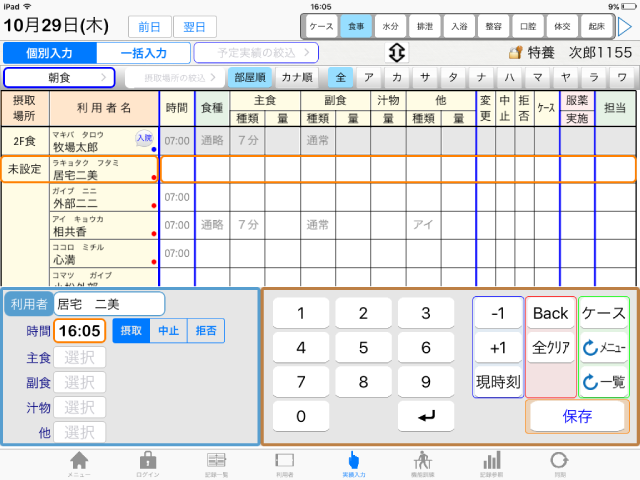Tap the home Menu icon in bottom bar
Image resolution: width=640 pixels, height=480 pixels.
[78, 463]
